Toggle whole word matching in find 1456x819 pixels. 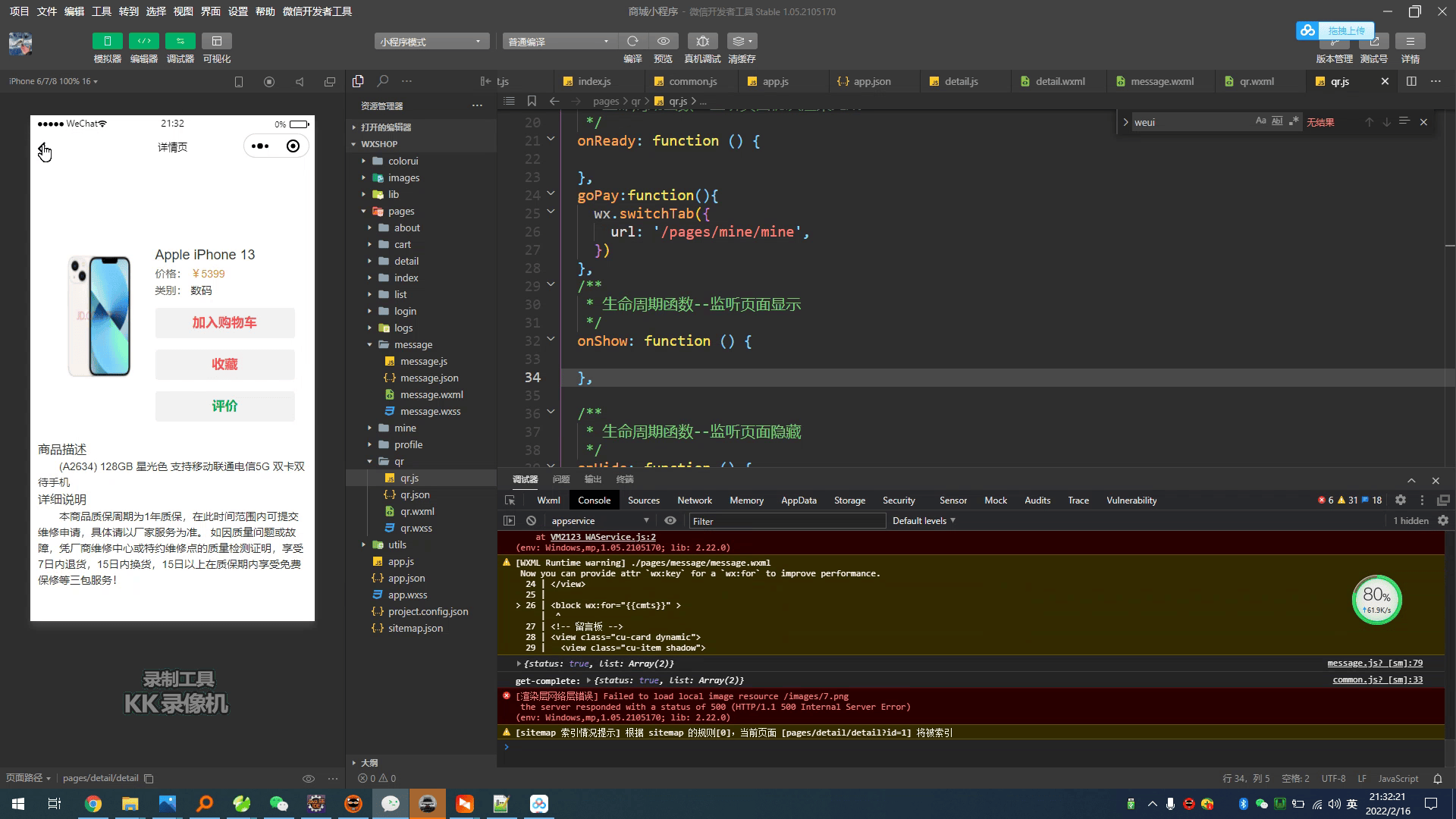pos(1277,121)
